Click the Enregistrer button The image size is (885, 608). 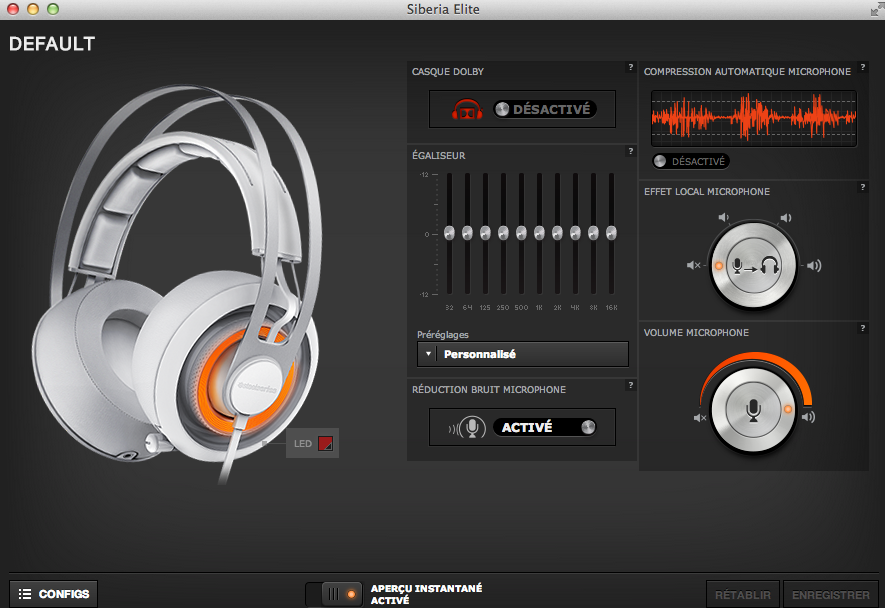(831, 595)
